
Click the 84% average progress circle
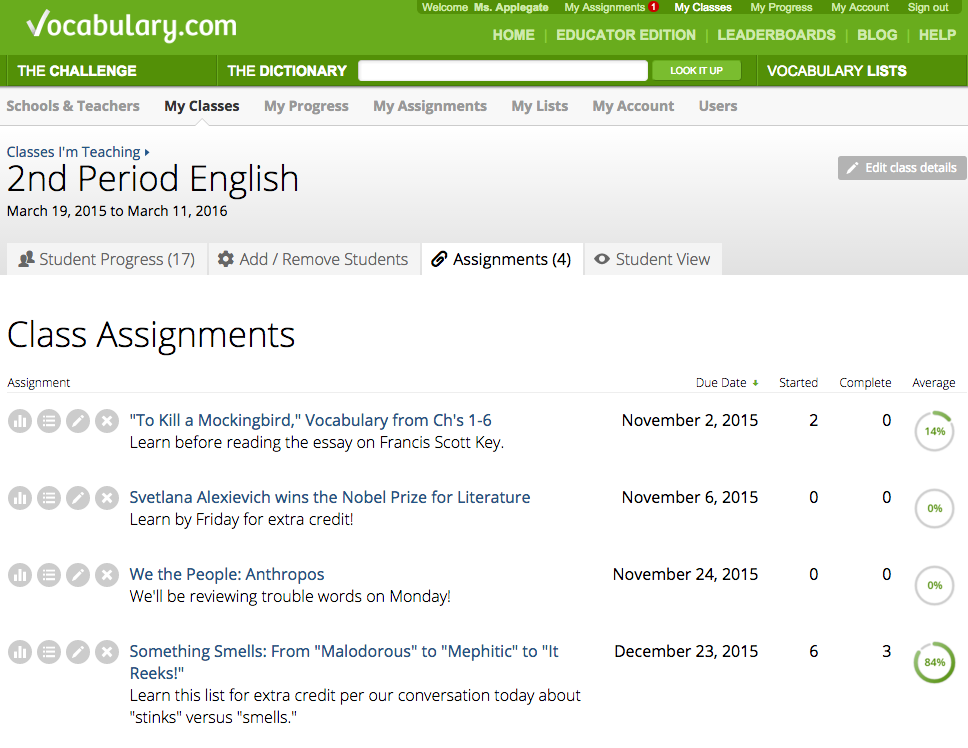pos(934,662)
